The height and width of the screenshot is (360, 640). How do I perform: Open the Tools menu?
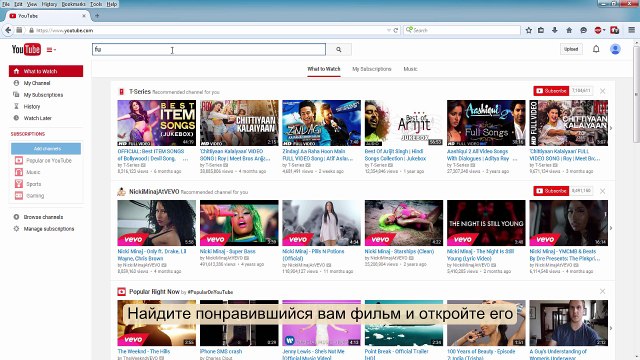tap(96, 4)
